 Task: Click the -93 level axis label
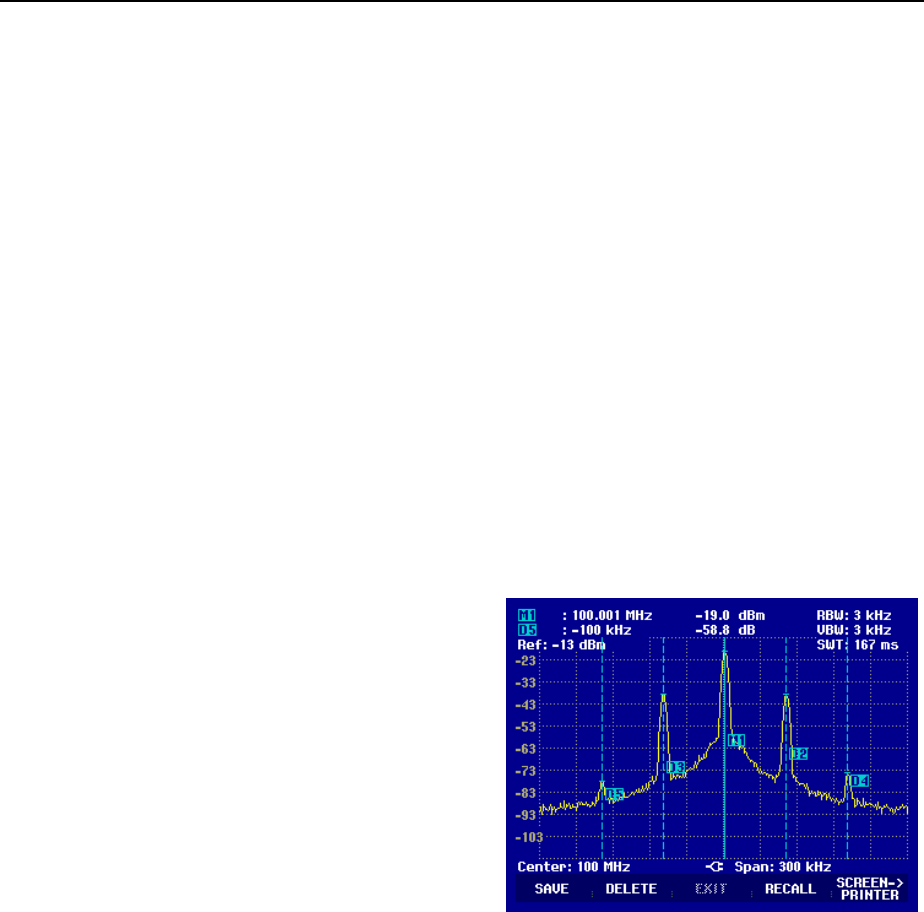coord(526,815)
